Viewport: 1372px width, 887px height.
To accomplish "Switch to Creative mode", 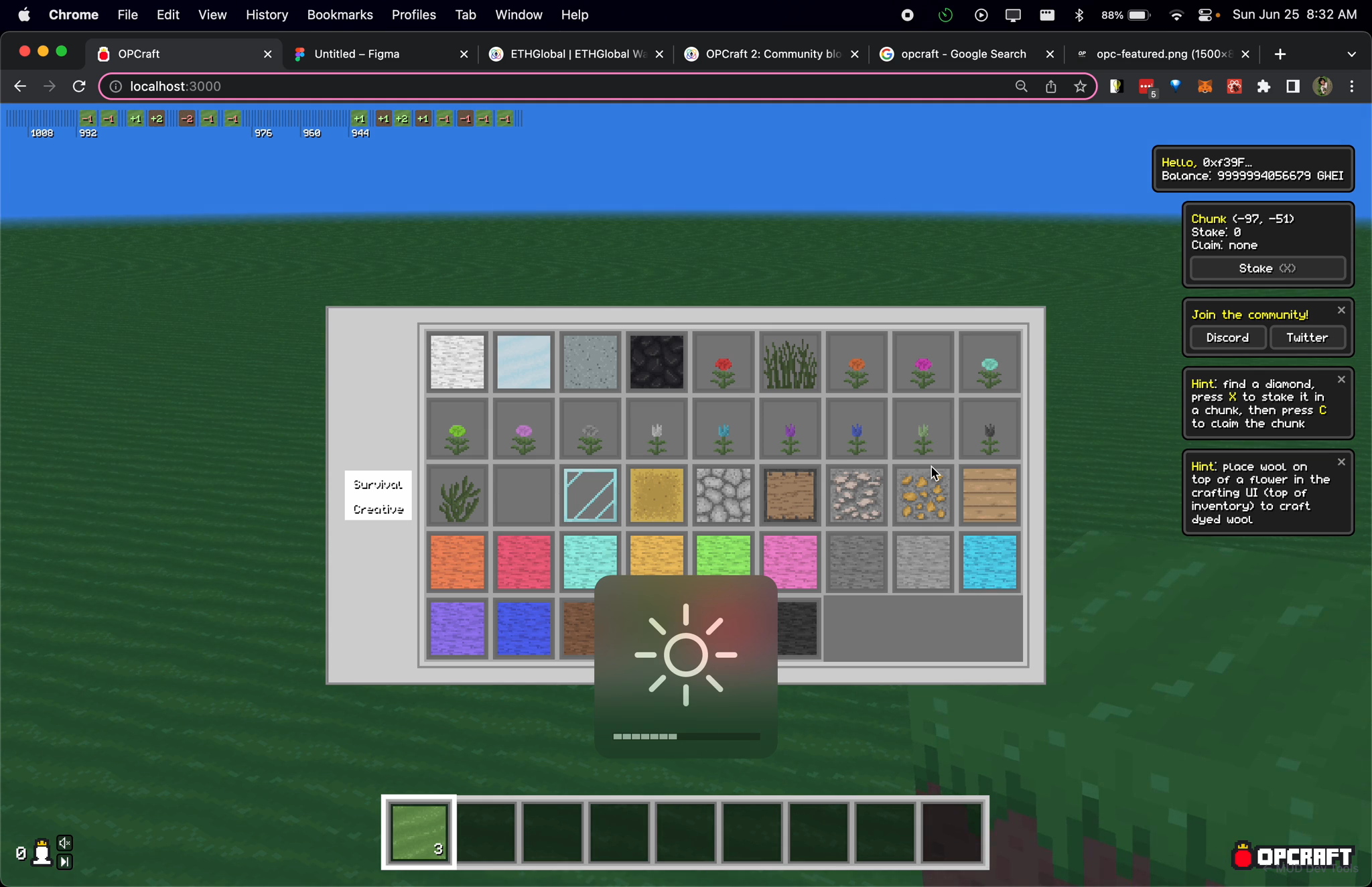I will (x=378, y=509).
